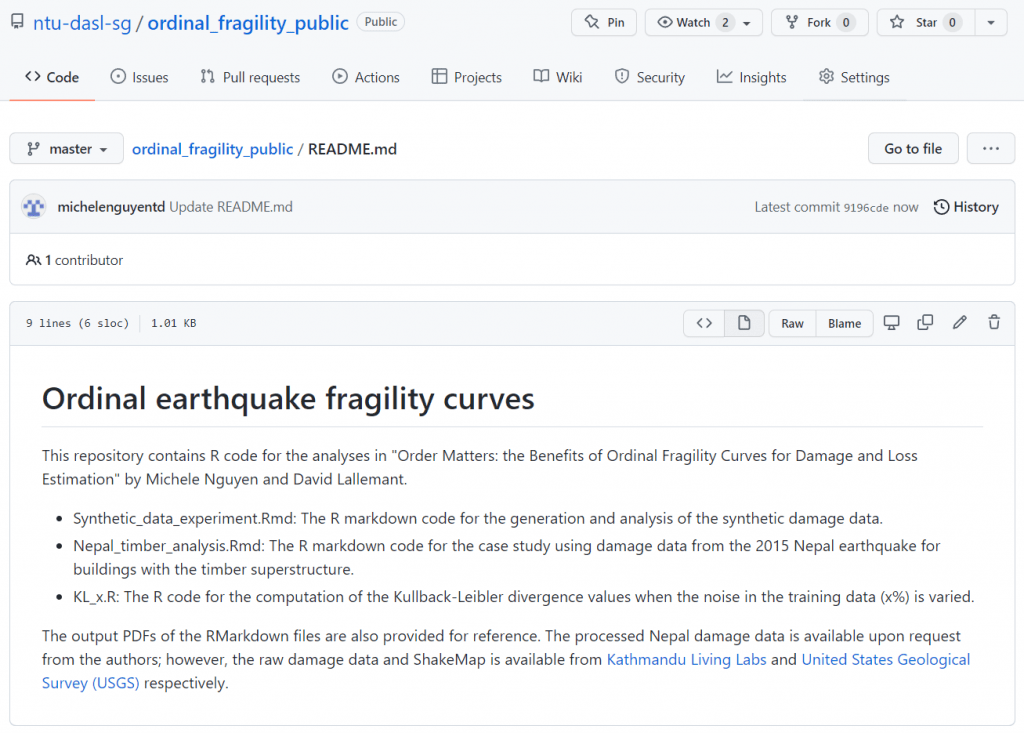
Task: Fork this repository
Action: click(x=819, y=22)
